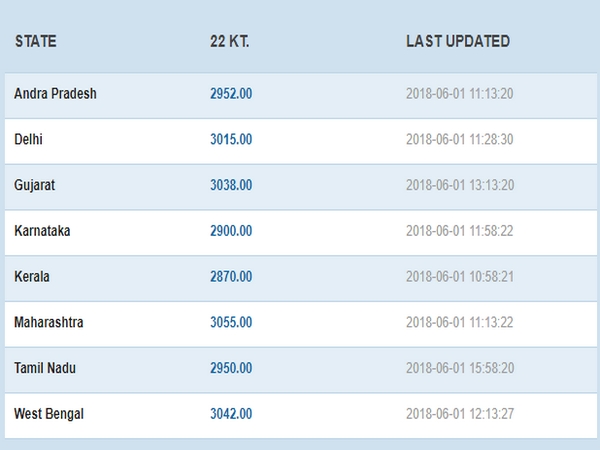Click the 3055.00 Maharashtra rate
Screen dimensions: 600x450
tap(231, 323)
